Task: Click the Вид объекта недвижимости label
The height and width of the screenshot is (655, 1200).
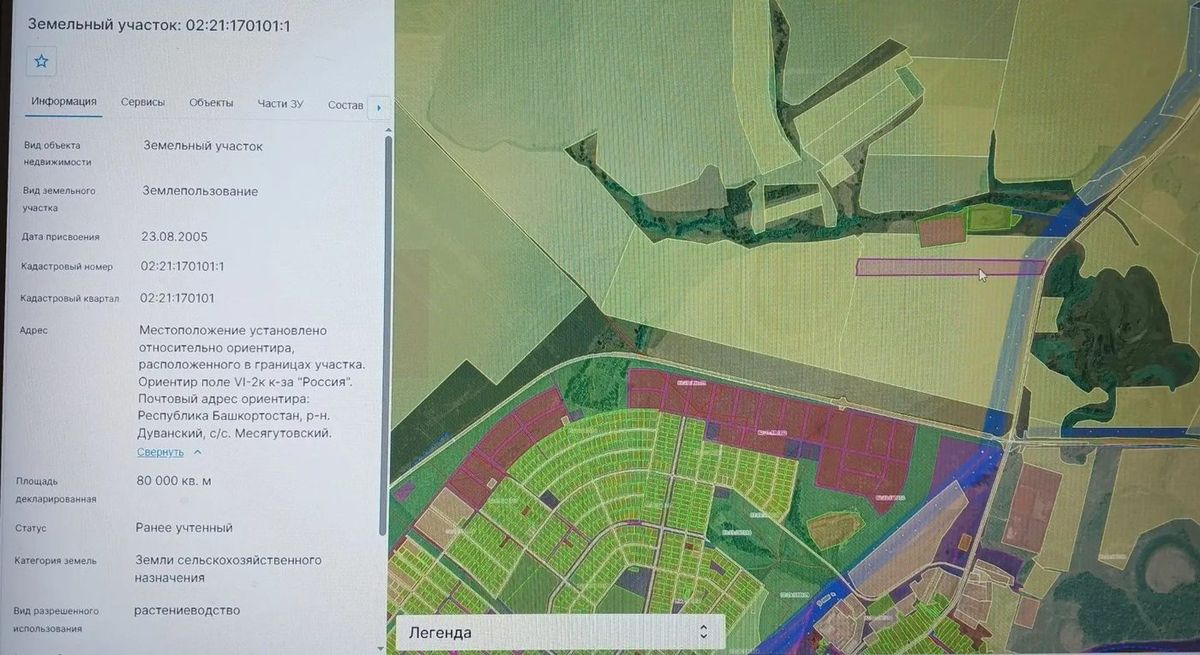Action: pos(57,153)
